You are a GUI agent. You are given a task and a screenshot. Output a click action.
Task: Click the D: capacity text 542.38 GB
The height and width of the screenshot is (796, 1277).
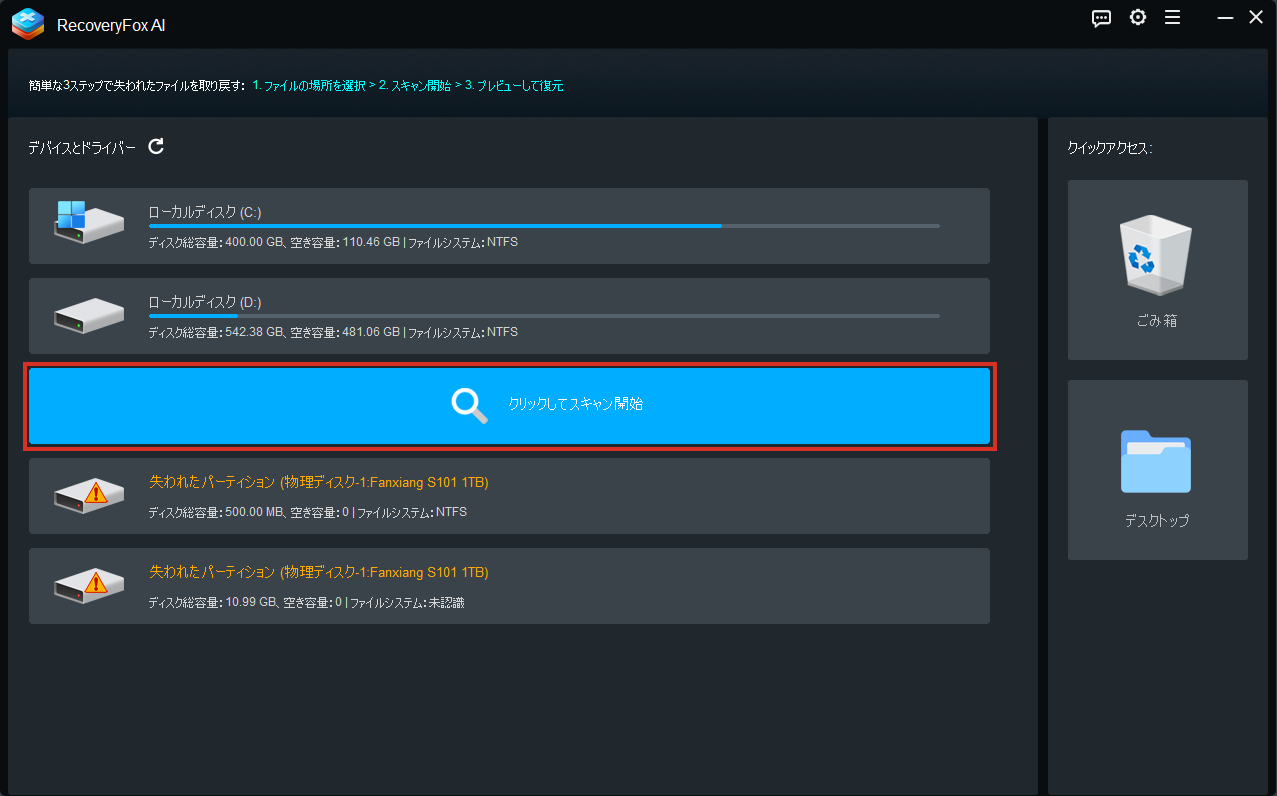333,332
